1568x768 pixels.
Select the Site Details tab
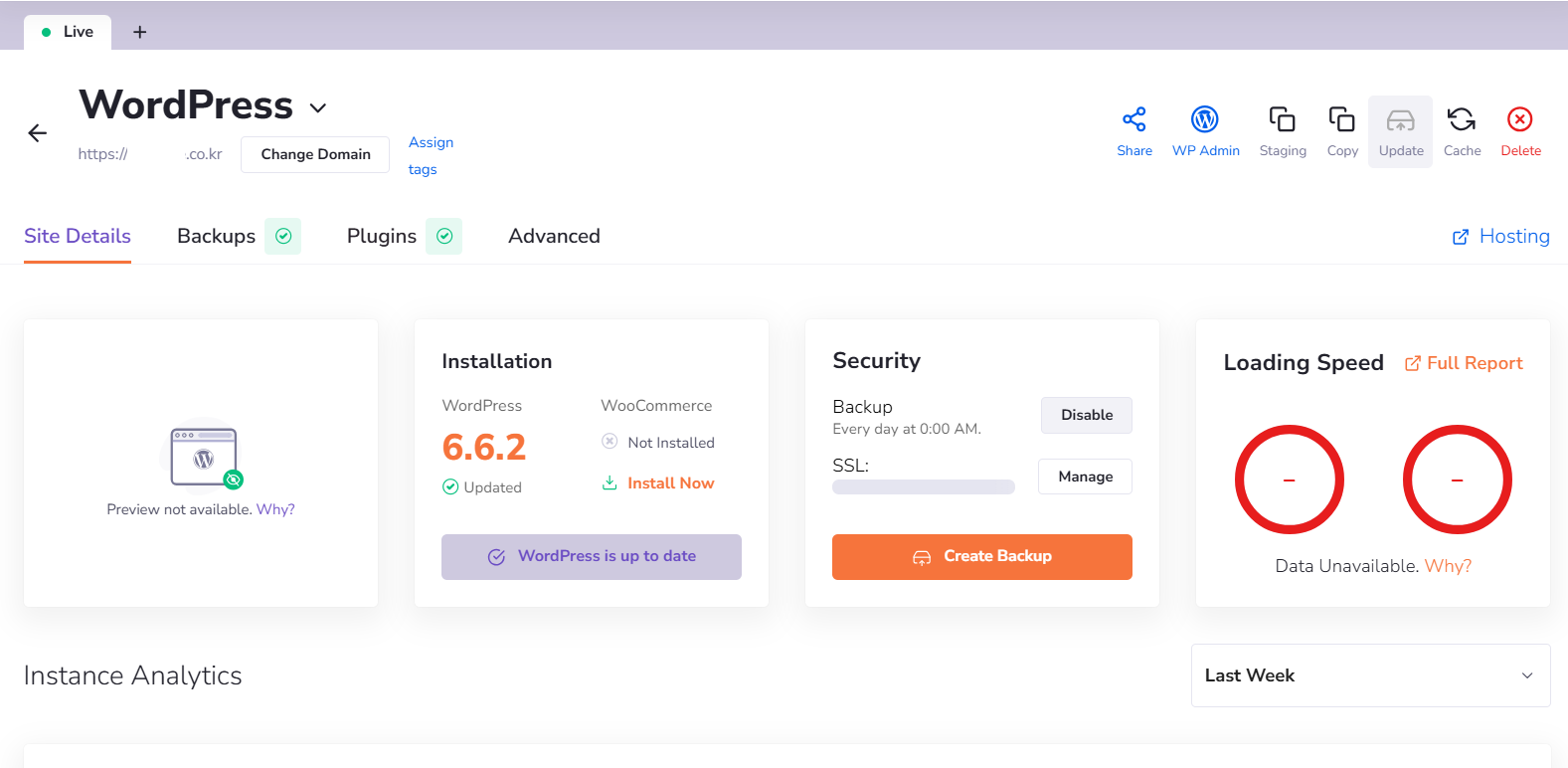[x=78, y=237]
